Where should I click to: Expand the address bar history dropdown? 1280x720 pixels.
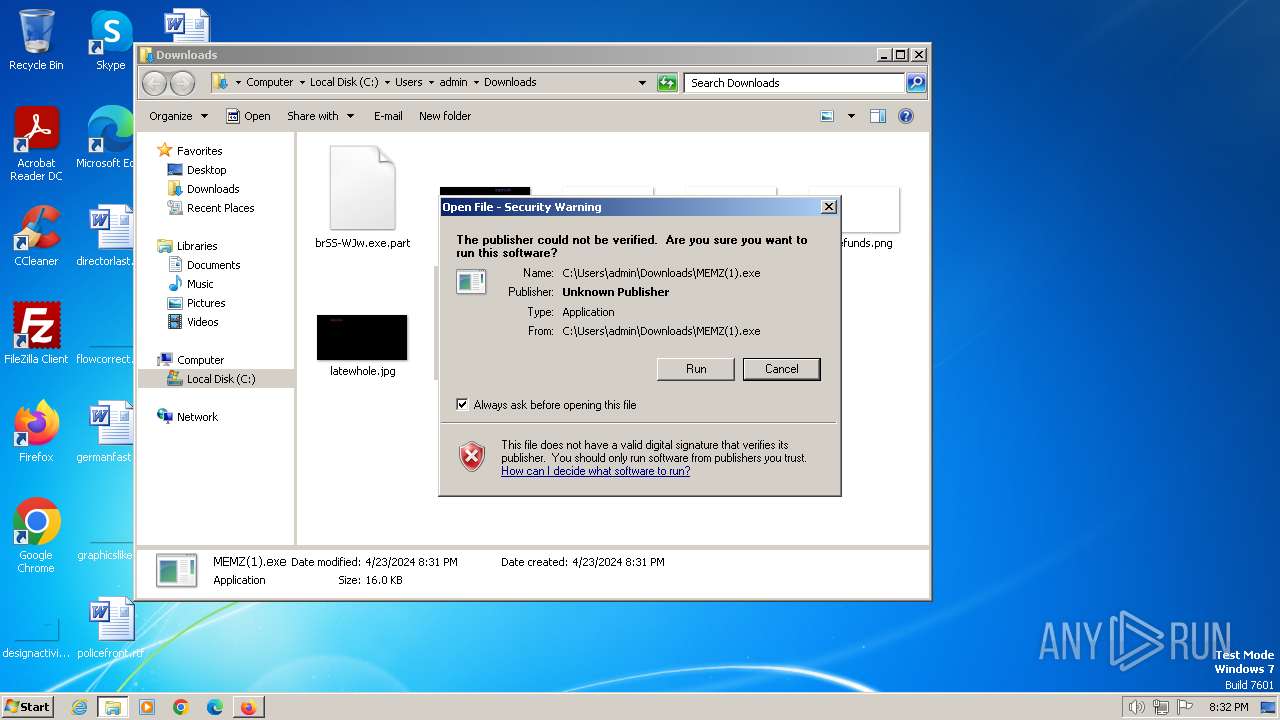pos(642,83)
